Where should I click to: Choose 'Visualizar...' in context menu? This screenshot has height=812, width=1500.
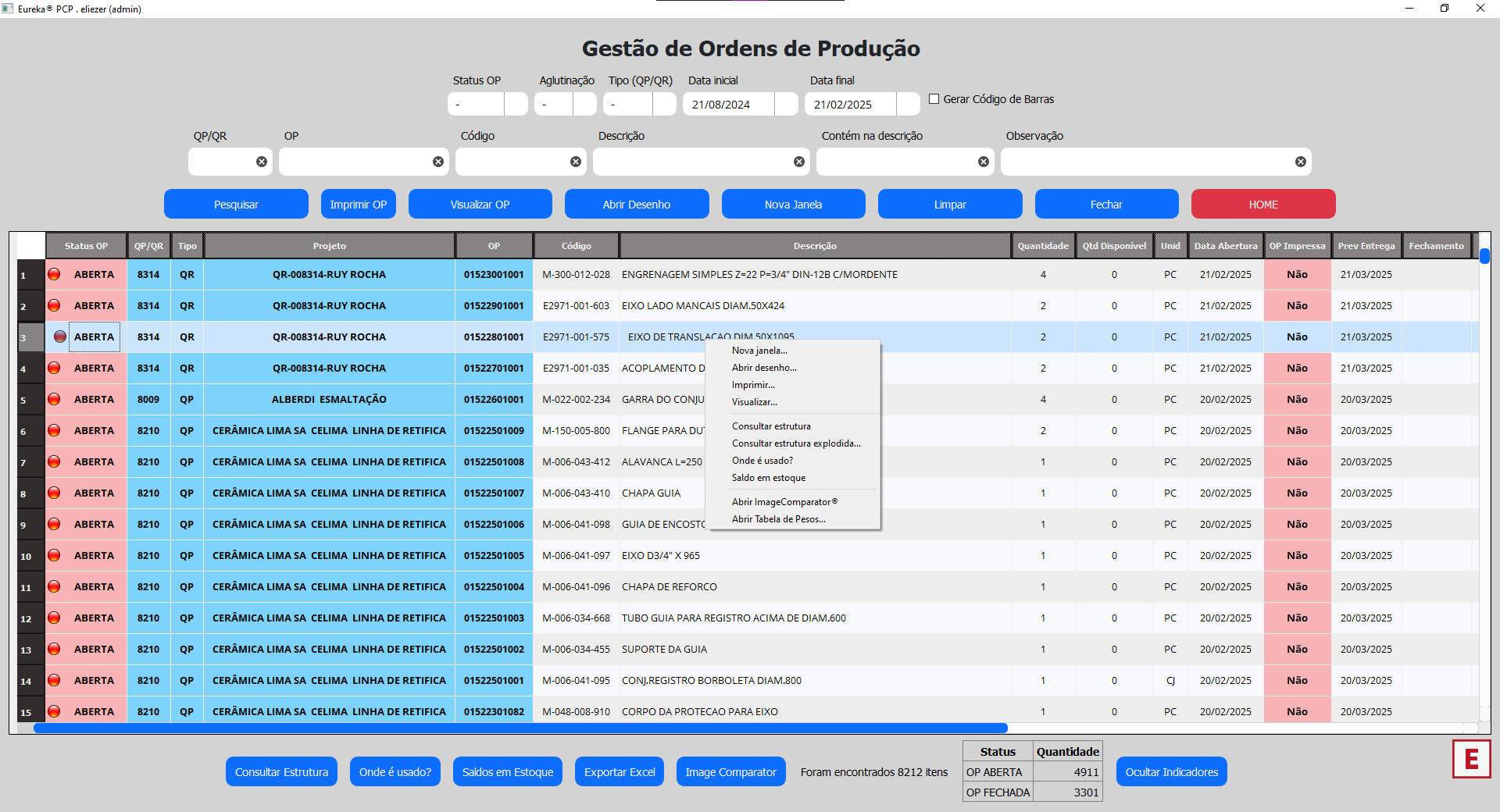click(793, 402)
